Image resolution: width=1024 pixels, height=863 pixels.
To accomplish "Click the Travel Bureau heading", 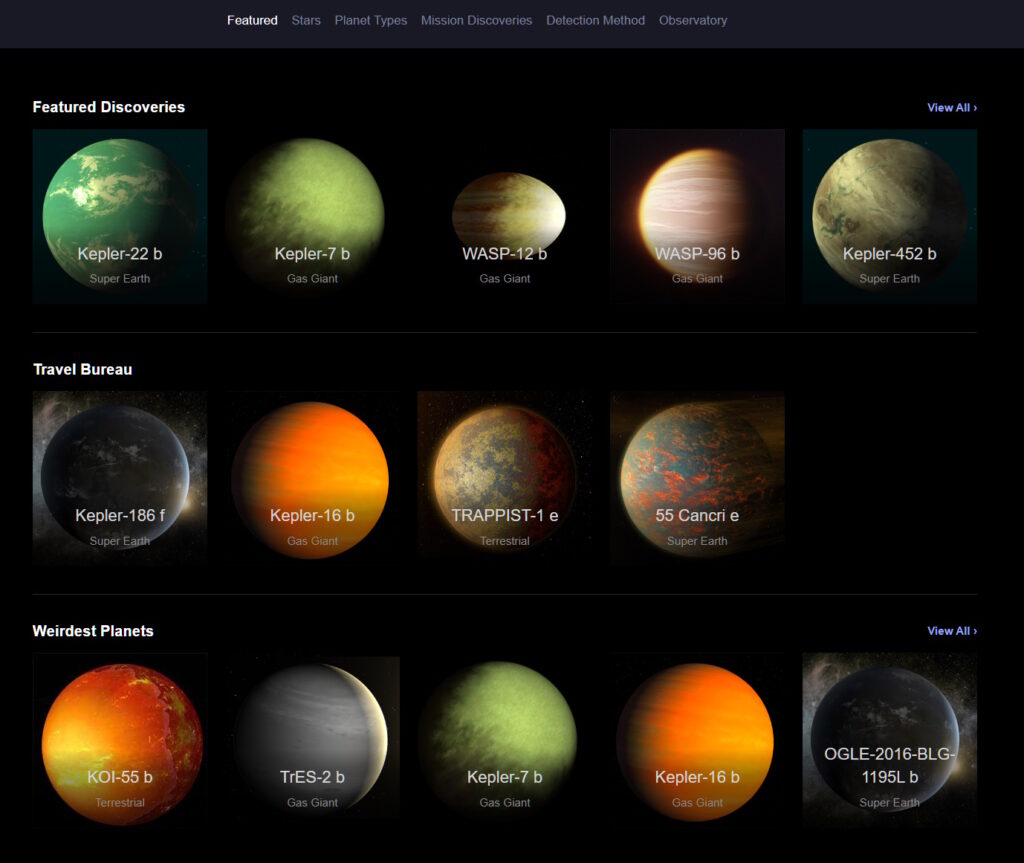I will click(x=82, y=370).
